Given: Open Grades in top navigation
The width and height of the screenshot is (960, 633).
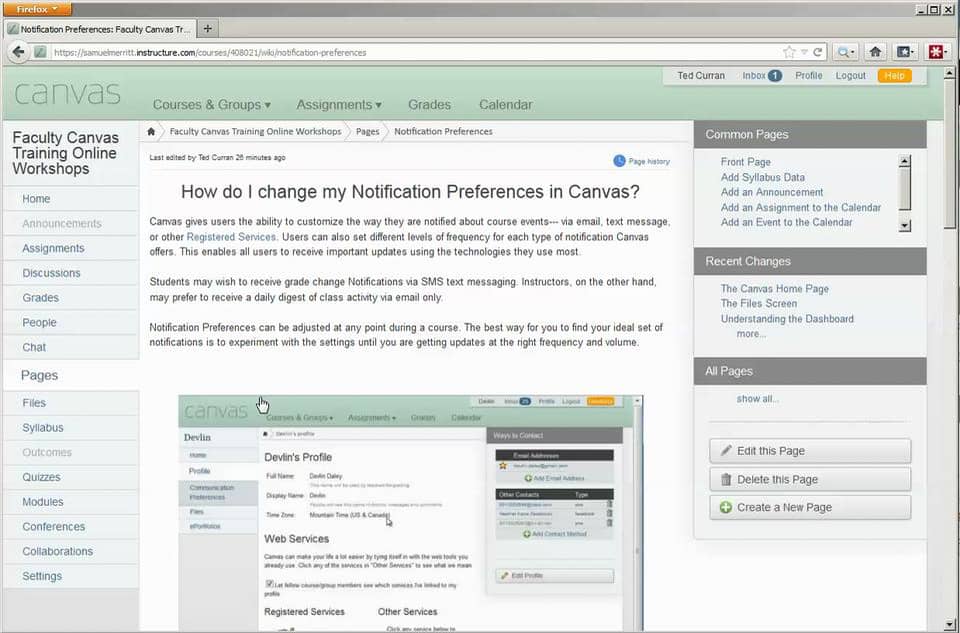Looking at the screenshot, I should pos(429,105).
